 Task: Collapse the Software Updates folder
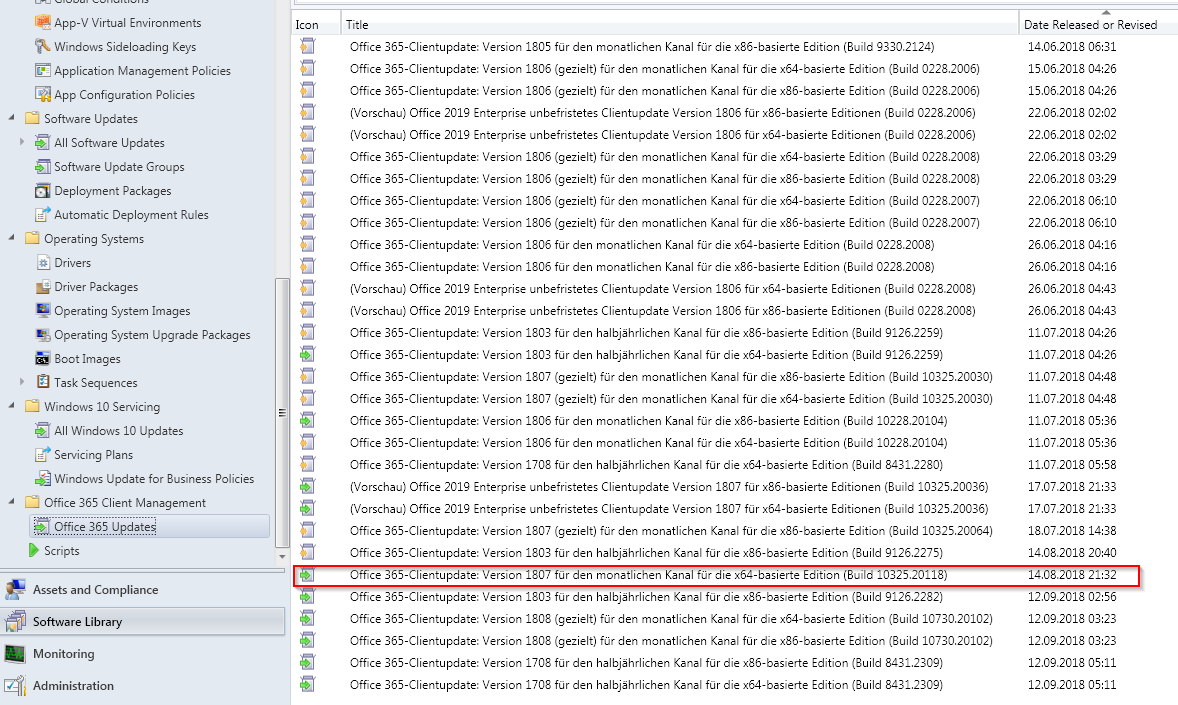click(x=11, y=118)
